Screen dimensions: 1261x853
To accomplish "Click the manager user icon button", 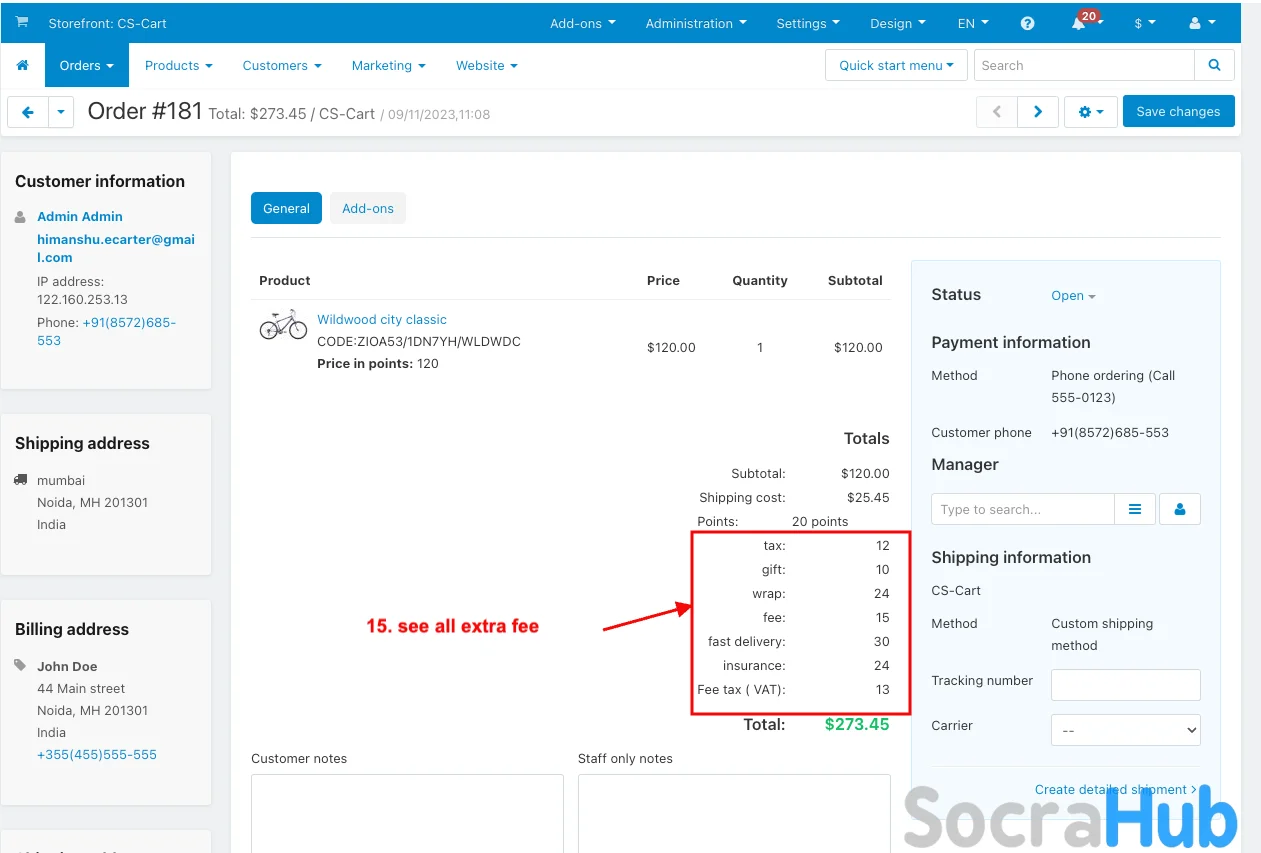I will pyautogui.click(x=1180, y=509).
